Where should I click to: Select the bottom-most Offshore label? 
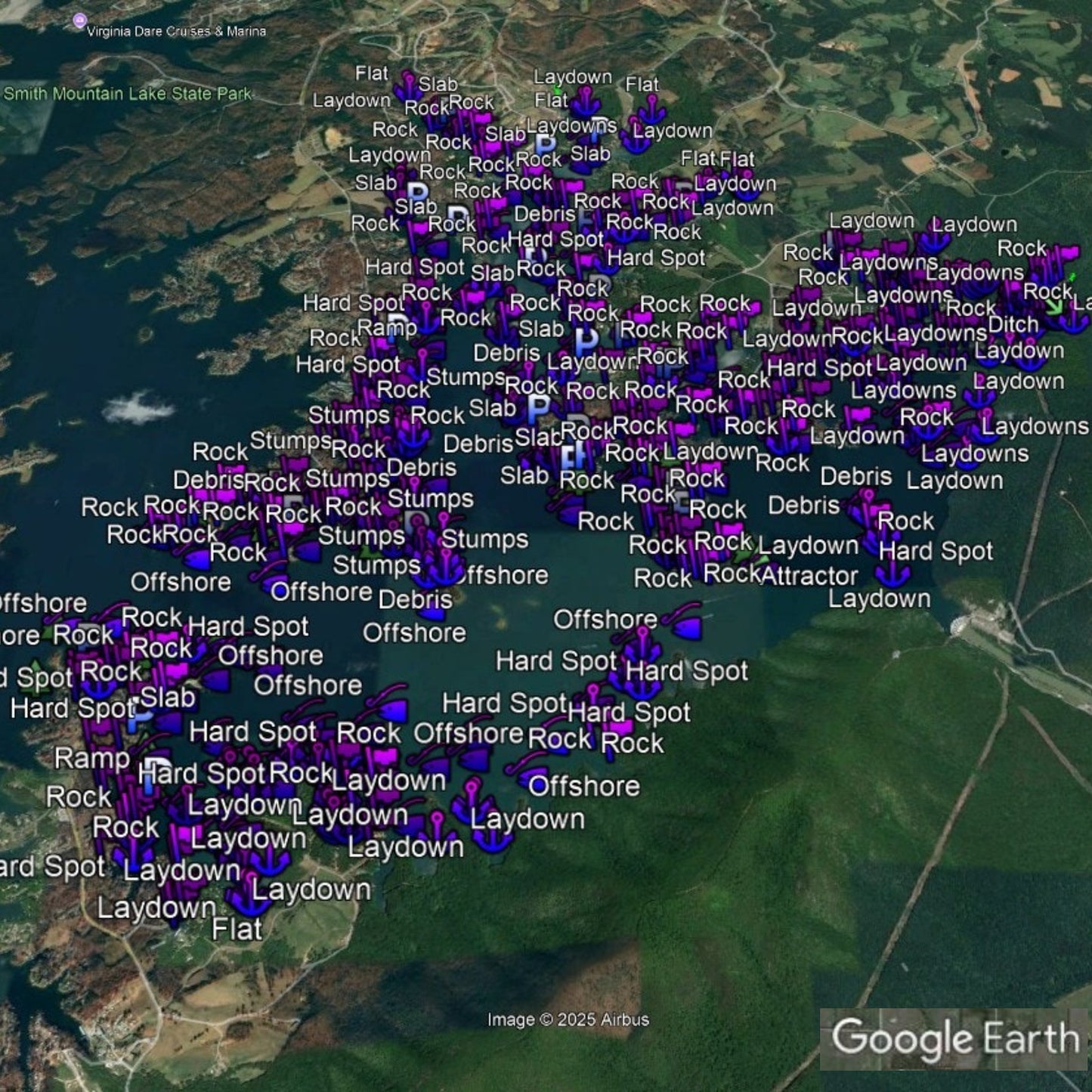point(583,786)
